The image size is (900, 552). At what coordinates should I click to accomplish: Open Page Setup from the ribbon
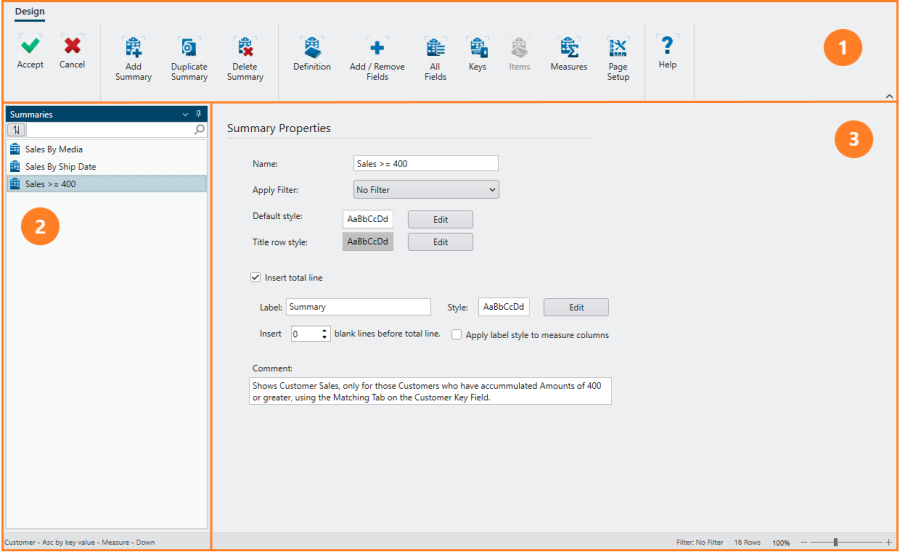(x=618, y=47)
